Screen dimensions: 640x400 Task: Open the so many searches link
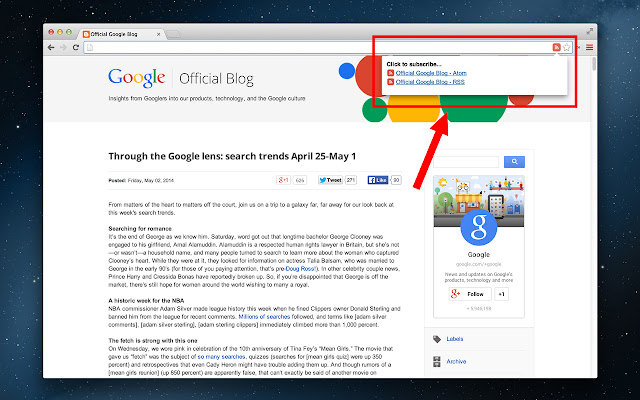coord(221,357)
